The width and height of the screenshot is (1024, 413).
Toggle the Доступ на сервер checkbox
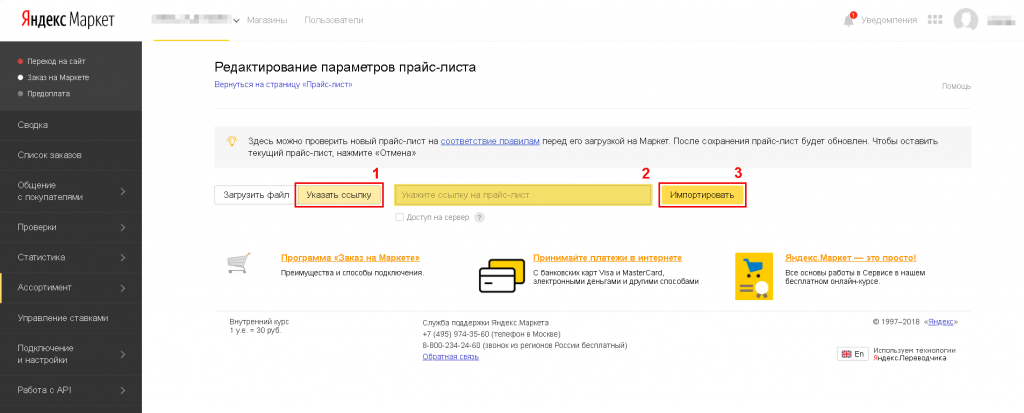[x=400, y=217]
